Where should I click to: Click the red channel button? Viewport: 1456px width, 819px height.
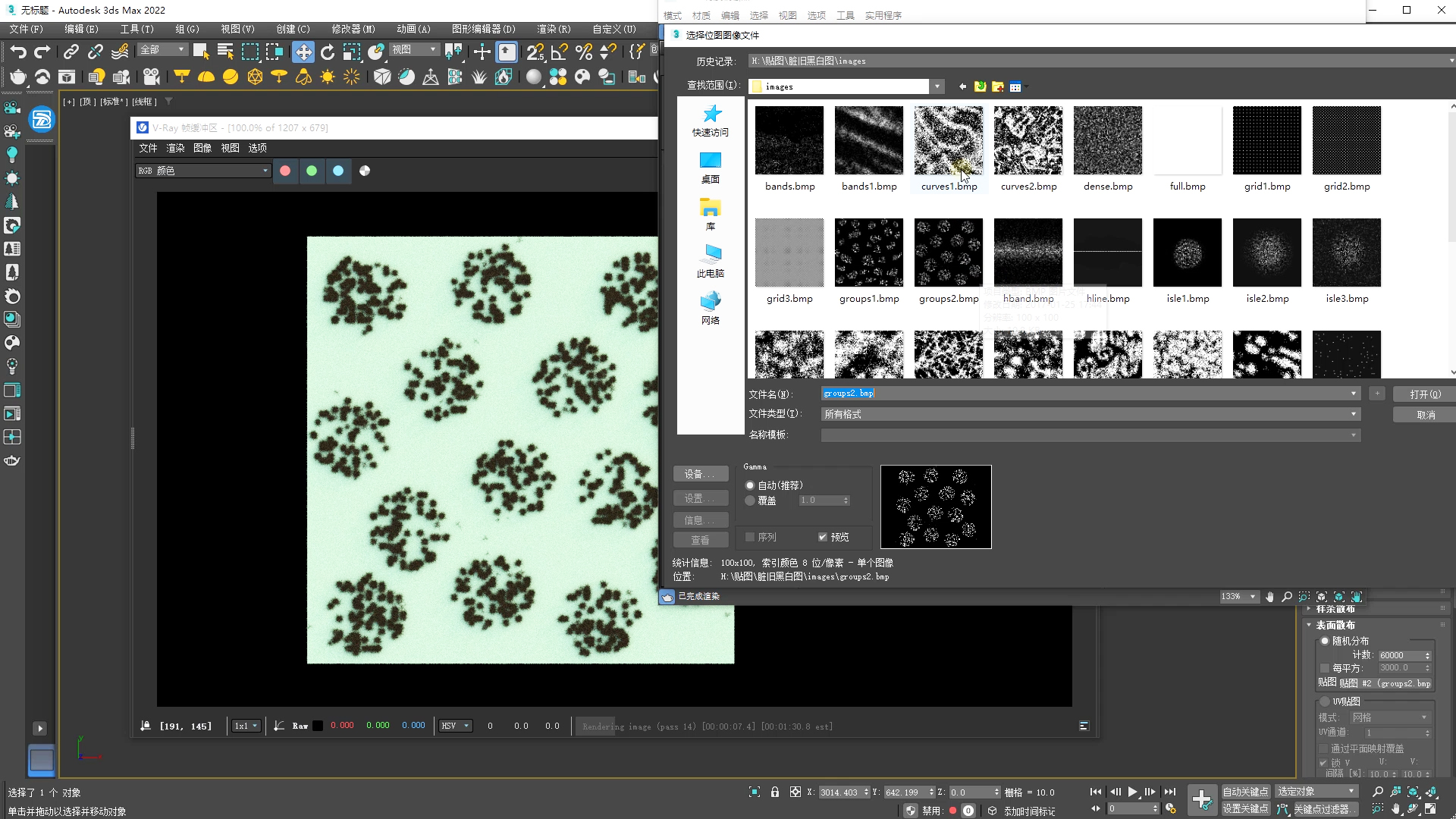[285, 171]
